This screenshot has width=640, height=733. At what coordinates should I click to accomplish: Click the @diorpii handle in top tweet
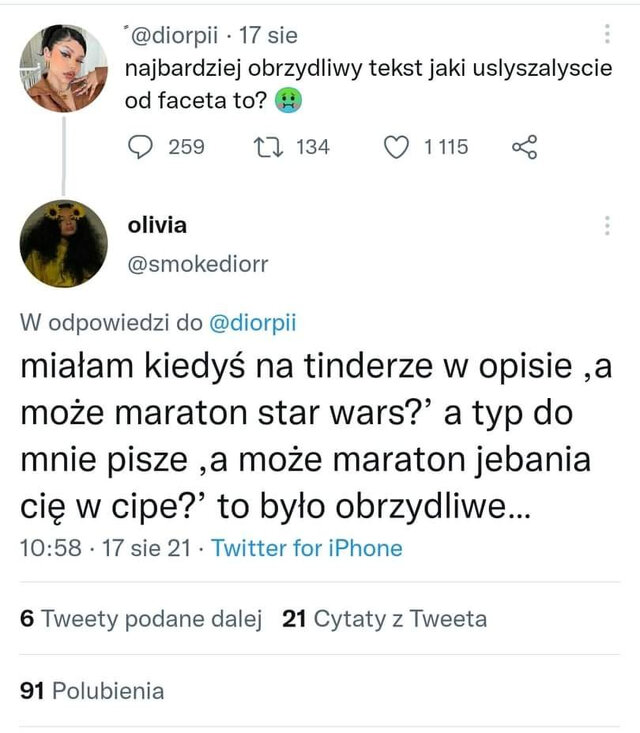click(173, 37)
